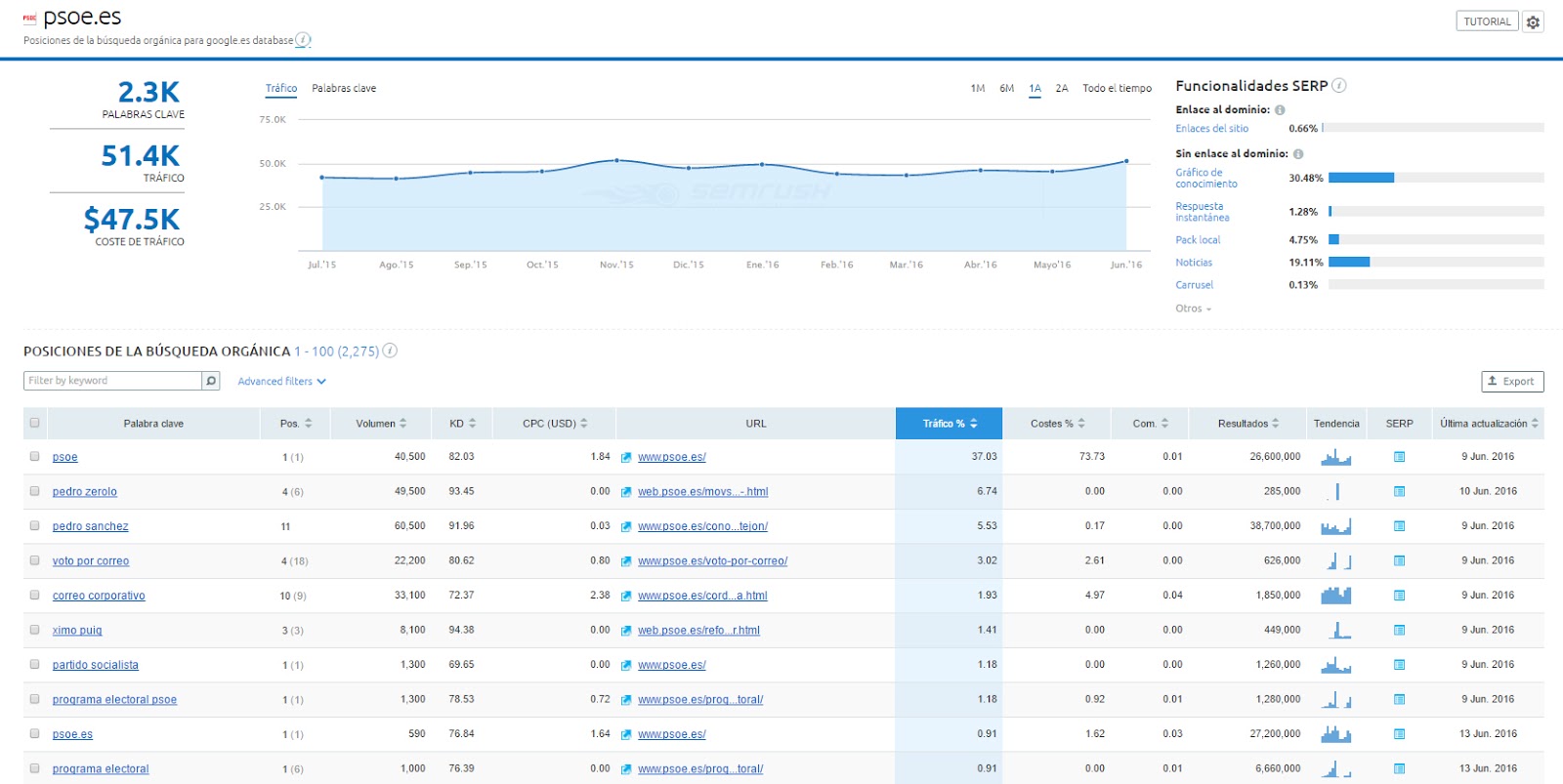Check the box for ximo puig row

[34, 630]
